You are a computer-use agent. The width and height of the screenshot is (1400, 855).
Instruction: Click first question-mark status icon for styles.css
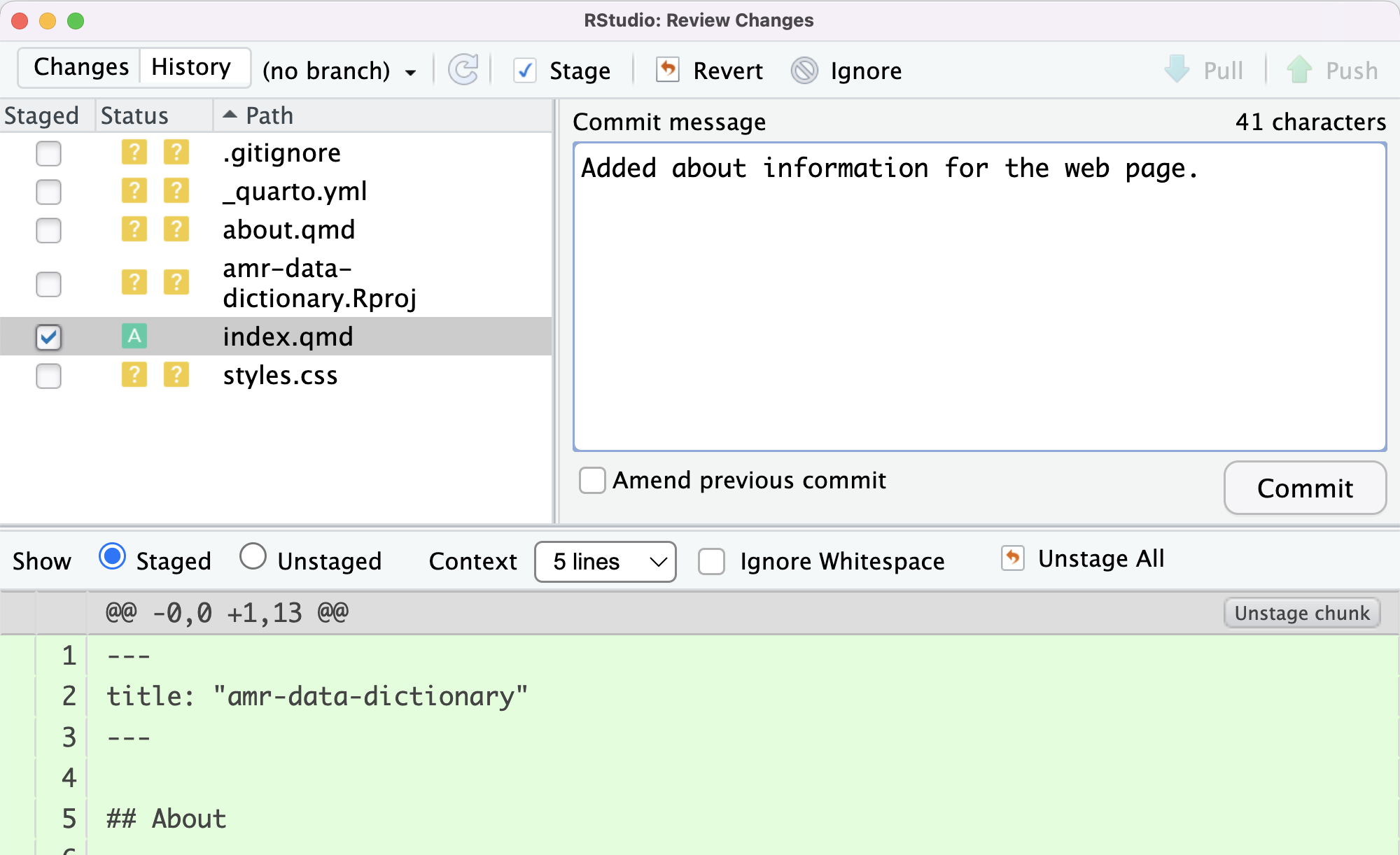134,375
